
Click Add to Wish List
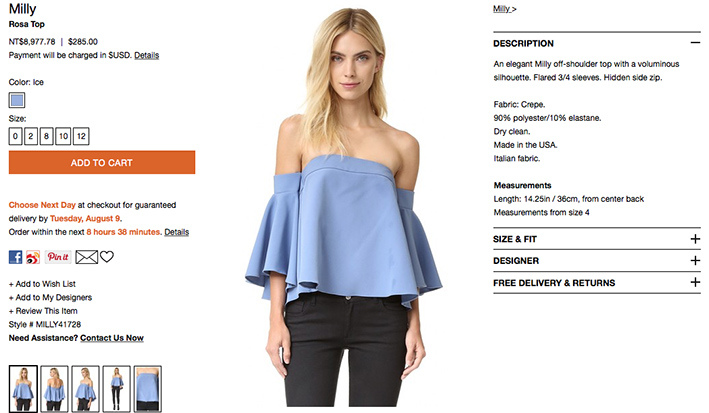(x=43, y=284)
